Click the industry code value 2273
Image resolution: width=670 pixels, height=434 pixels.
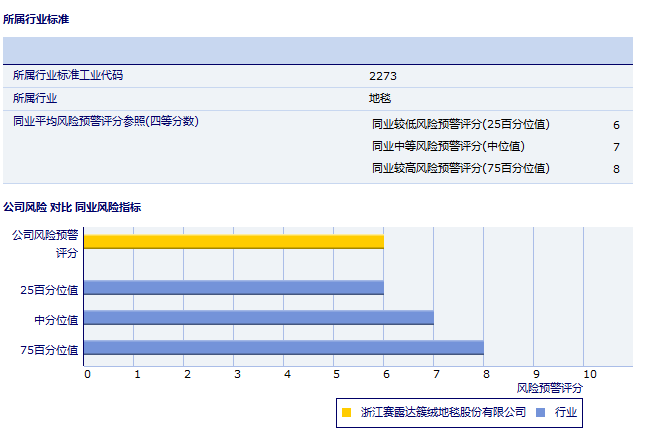tap(383, 76)
